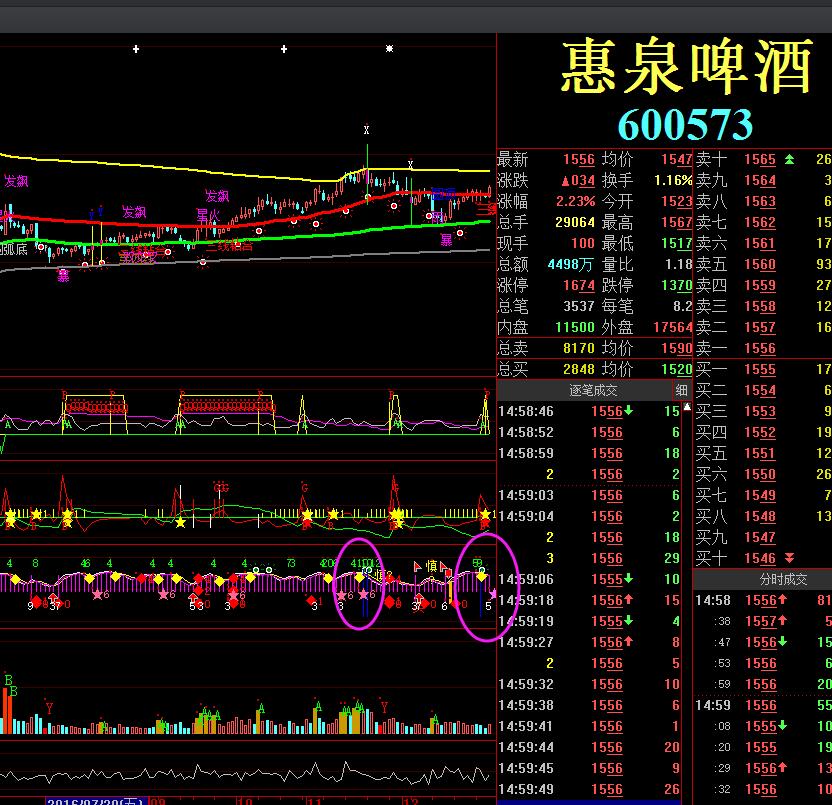832x805 pixels.
Task: Click the 量比 value 1.18
Action: 679,264
